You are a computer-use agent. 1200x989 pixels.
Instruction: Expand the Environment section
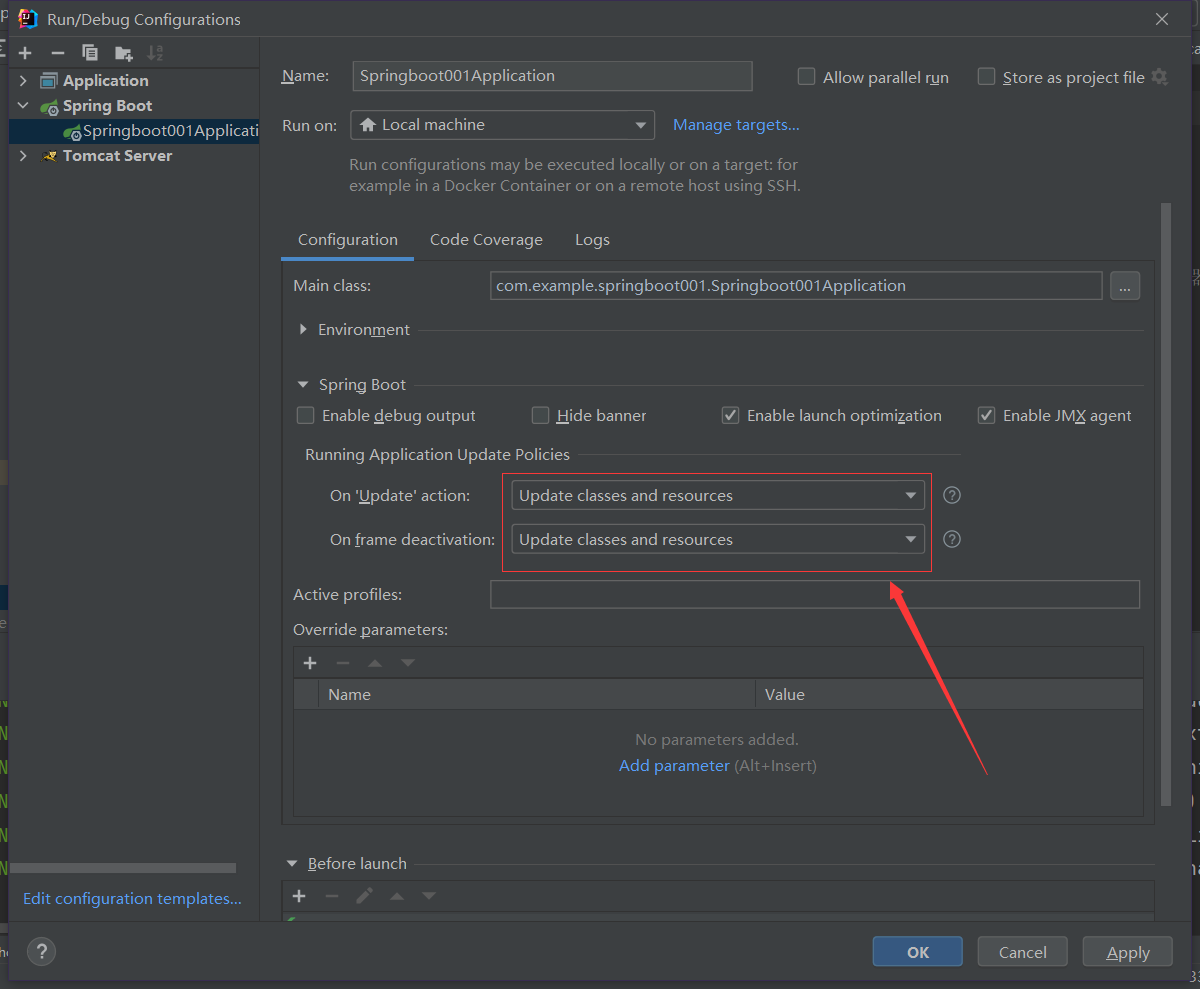pos(303,329)
